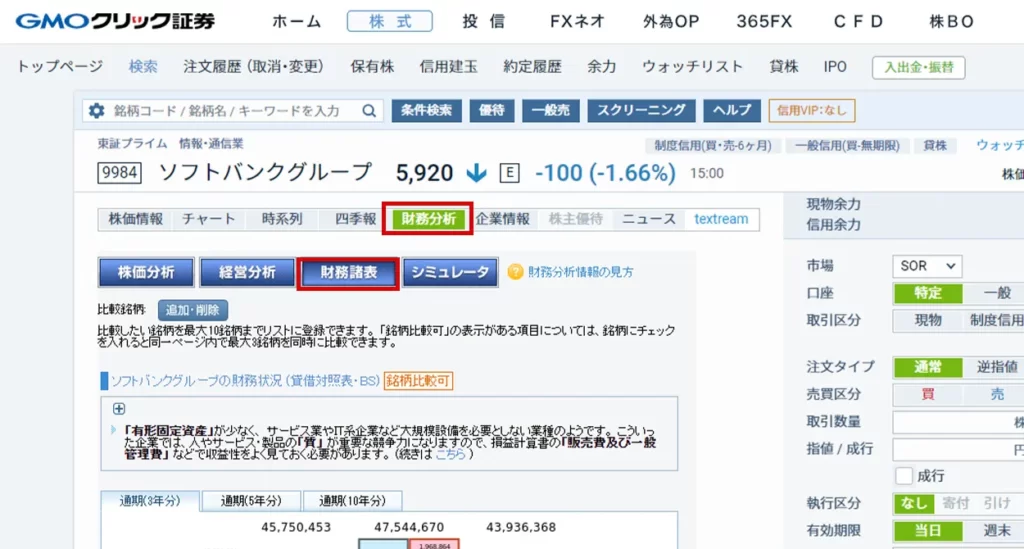Open the 365FX top navigation item
This screenshot has width=1024, height=549.
(x=764, y=22)
